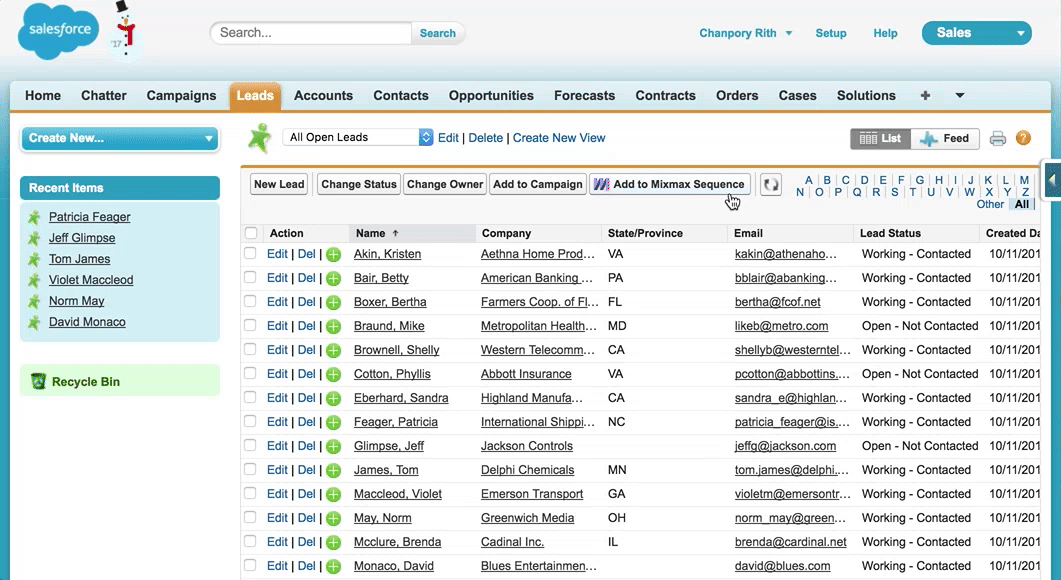Click into the Search input field
The width and height of the screenshot is (1061, 580).
(311, 33)
